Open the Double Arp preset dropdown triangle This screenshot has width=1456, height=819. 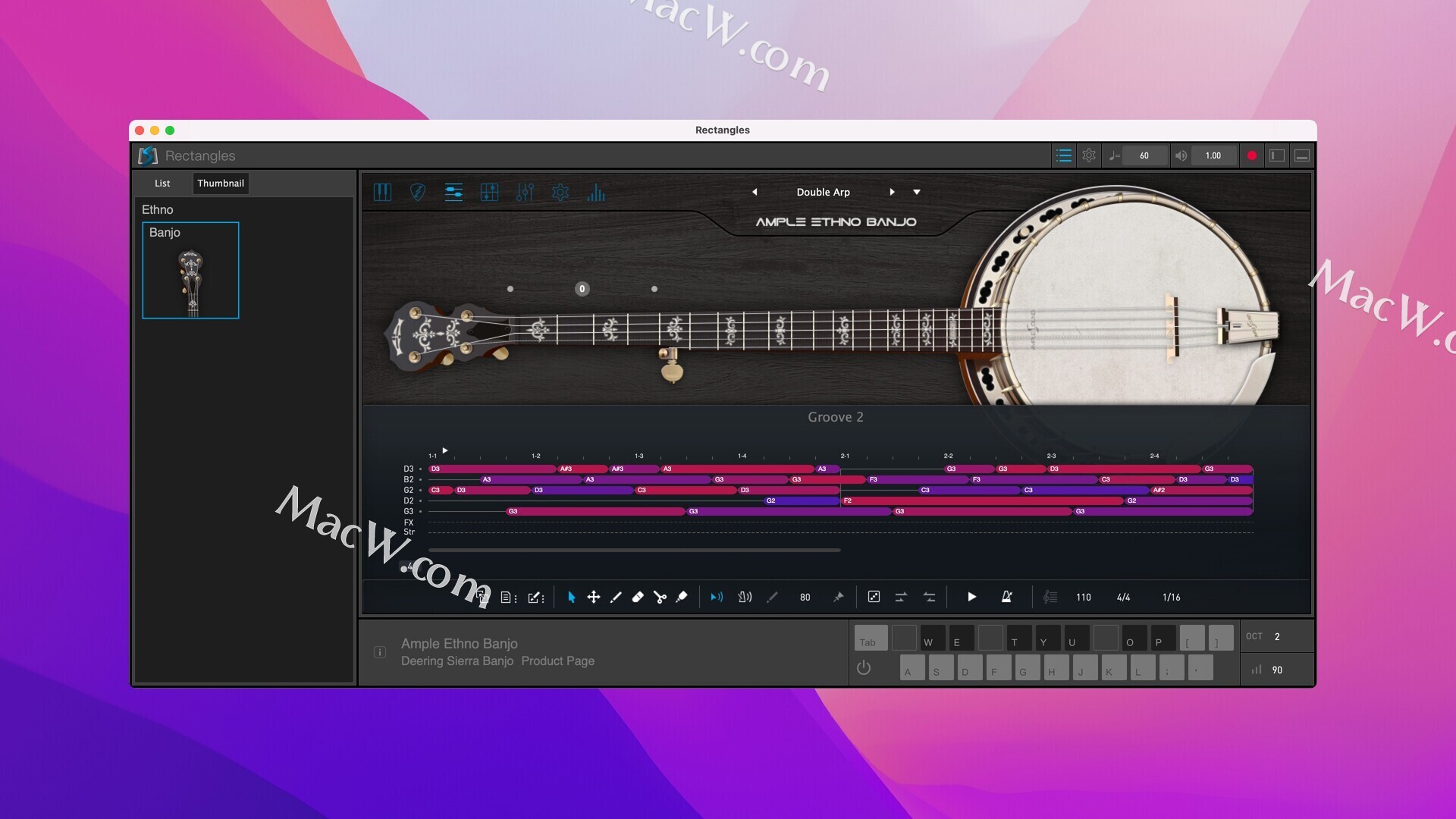pos(917,192)
